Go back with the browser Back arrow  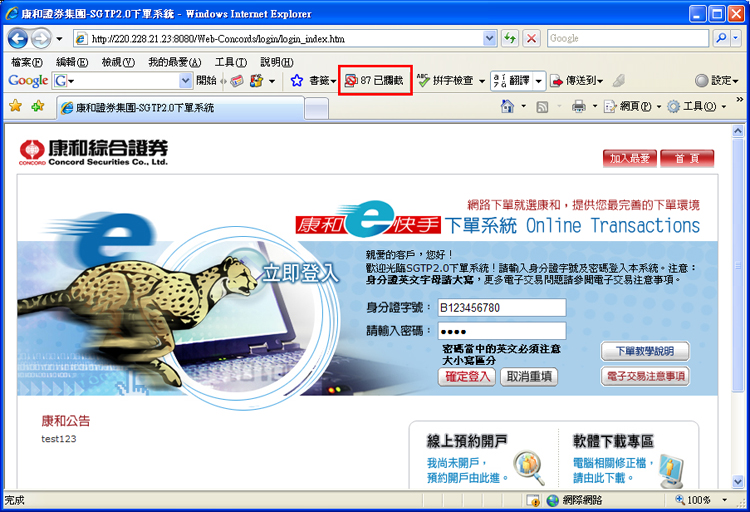tap(18, 38)
